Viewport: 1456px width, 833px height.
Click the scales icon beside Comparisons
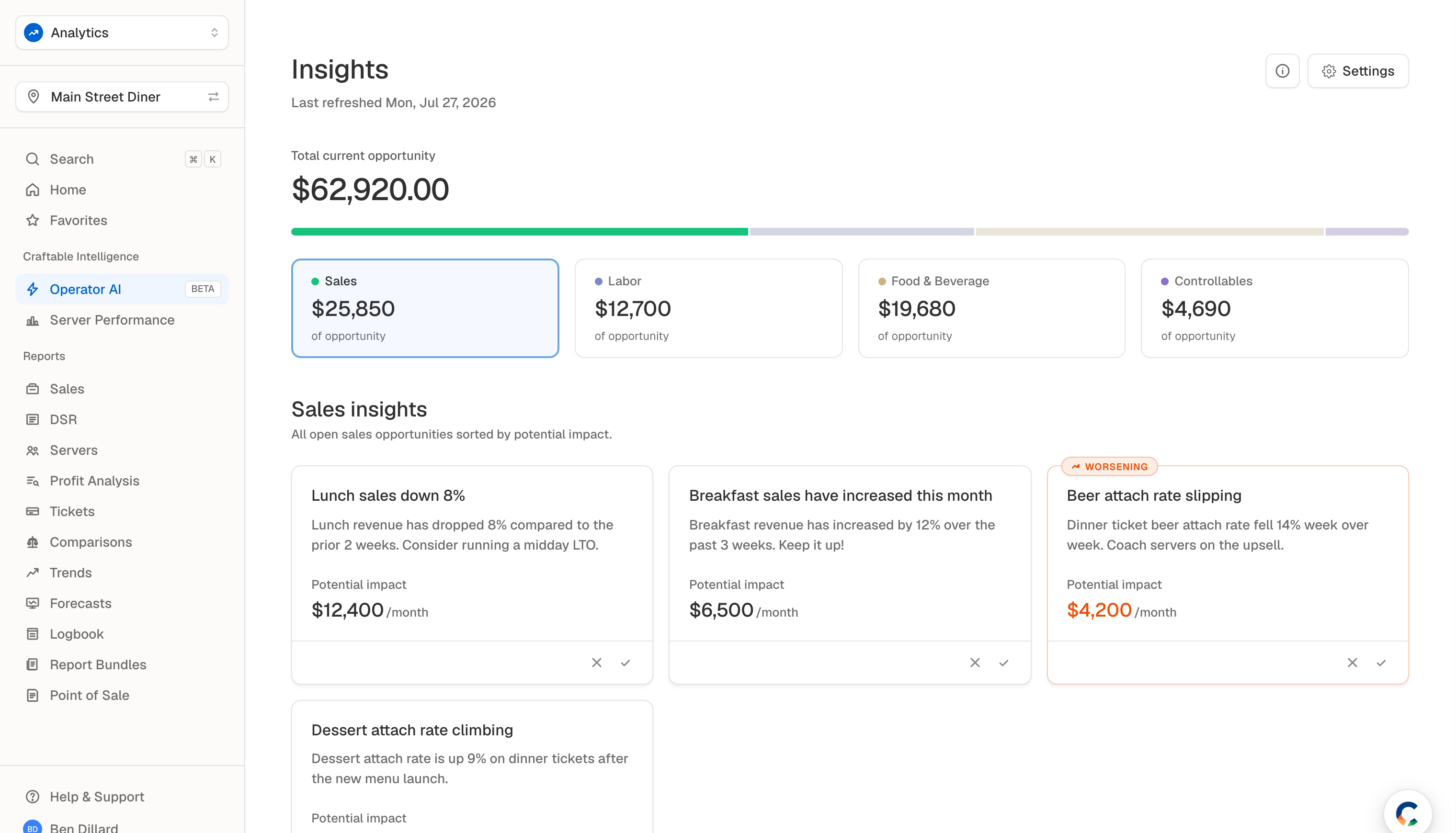tap(33, 542)
